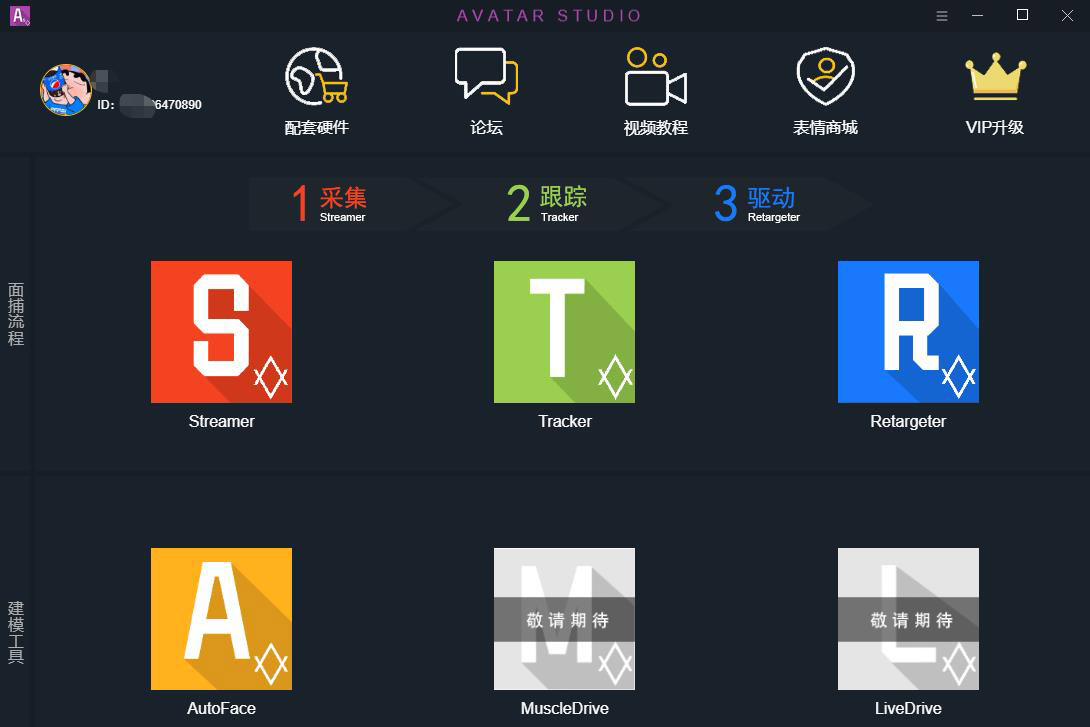Open the 配套硬件 hardware store
Screen dimensions: 1090x727
pos(317,92)
